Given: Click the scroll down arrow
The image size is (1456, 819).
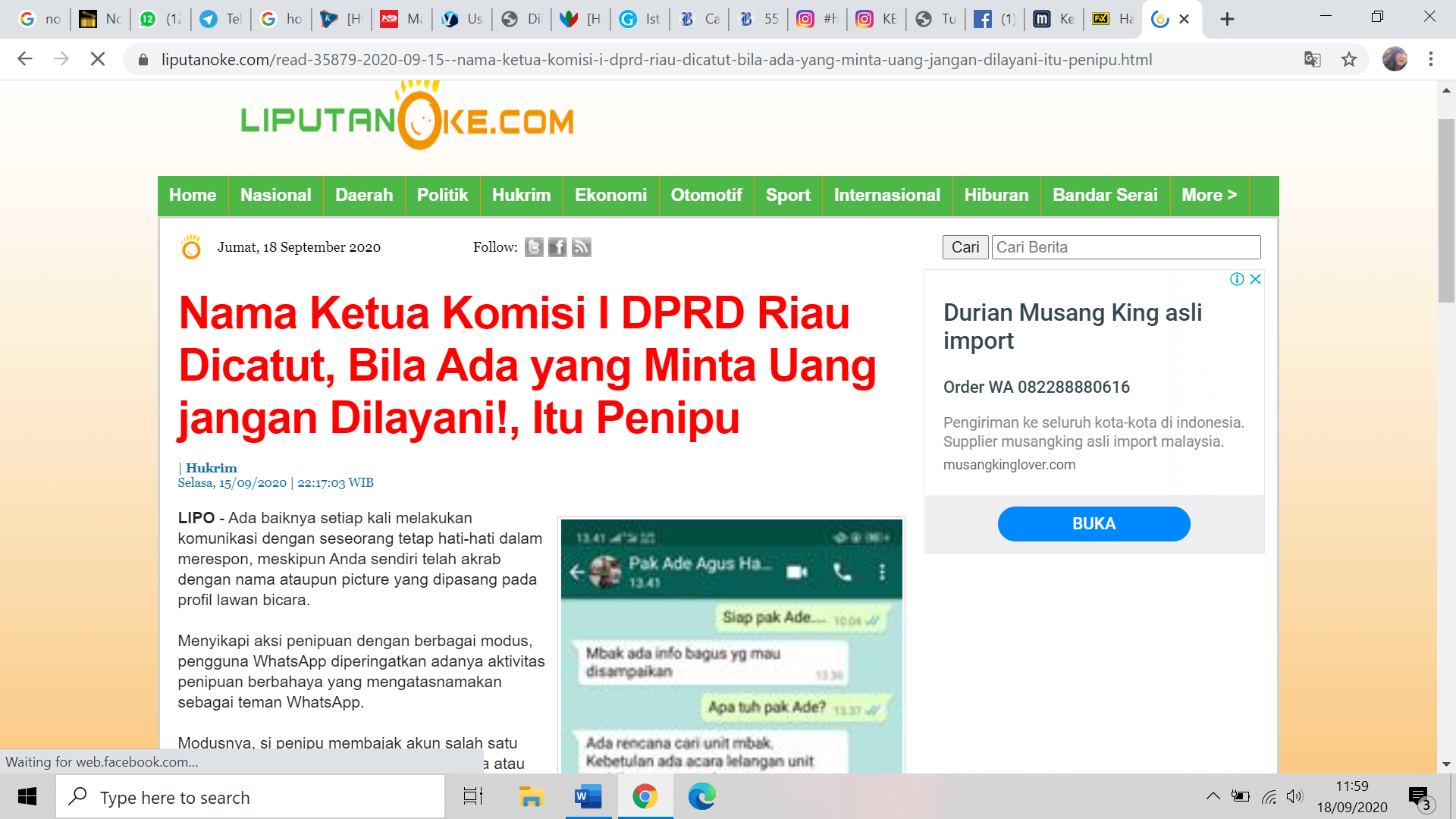Looking at the screenshot, I should (x=1446, y=764).
